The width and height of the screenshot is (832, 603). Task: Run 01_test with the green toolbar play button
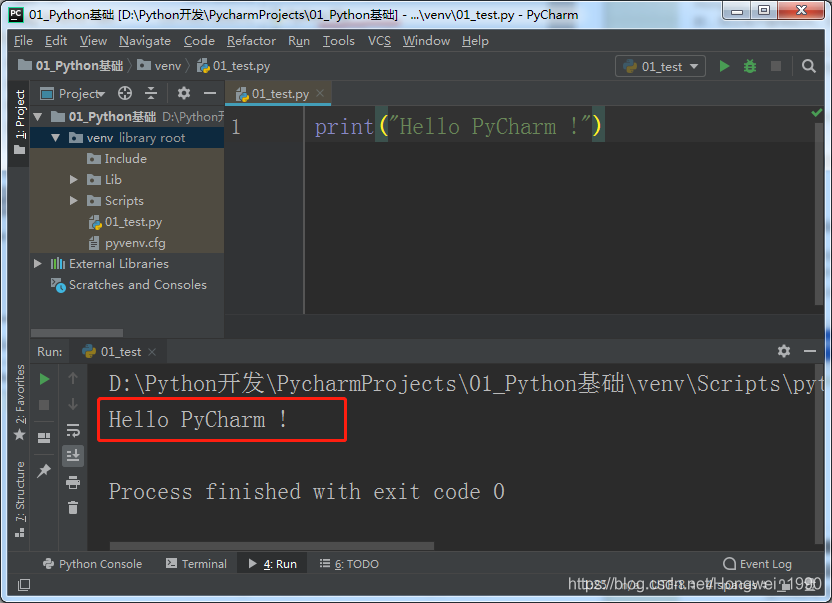click(724, 66)
